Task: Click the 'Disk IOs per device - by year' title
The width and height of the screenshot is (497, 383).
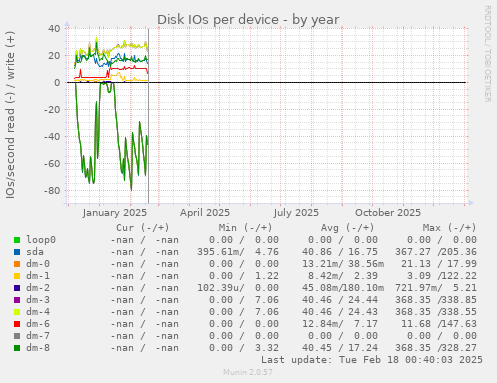Action: pos(248,20)
